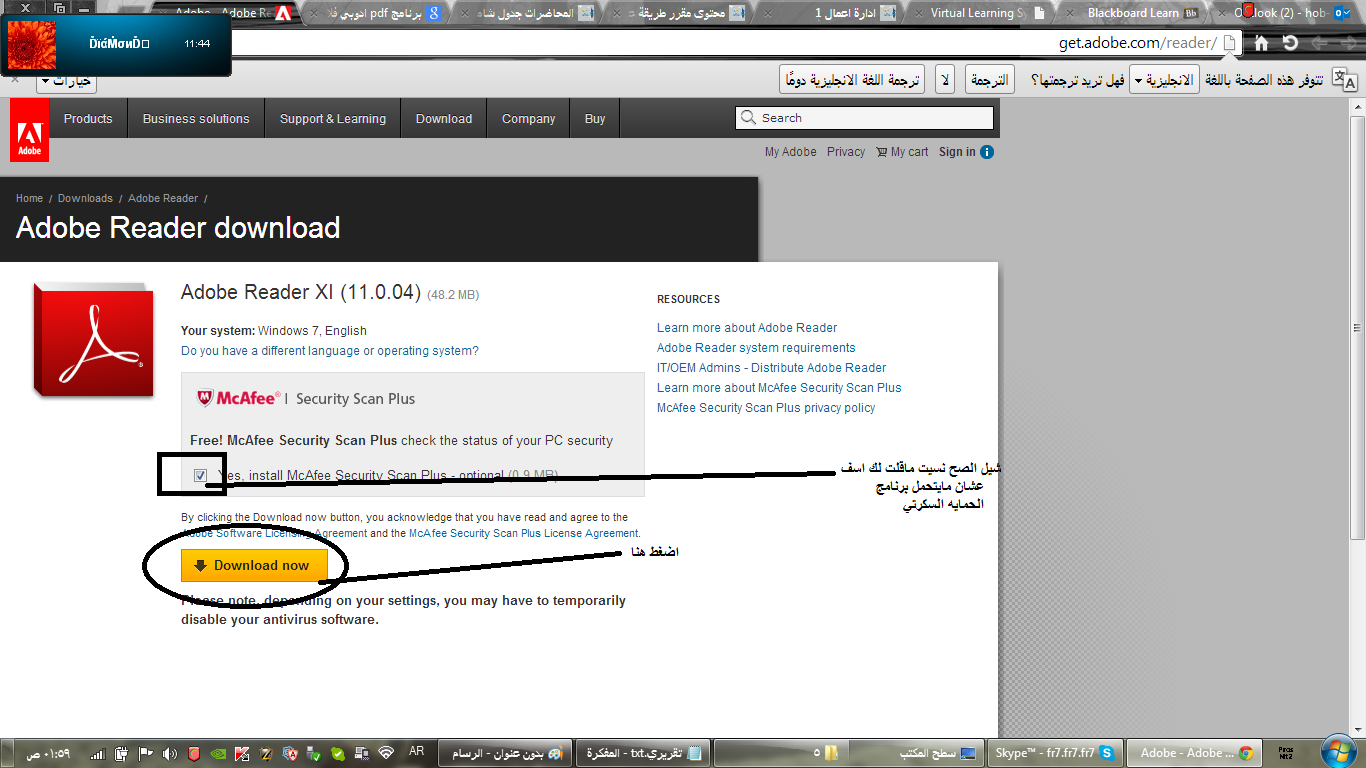Open the options dropdown in the translate bar
The width and height of the screenshot is (1366, 768).
(66, 81)
